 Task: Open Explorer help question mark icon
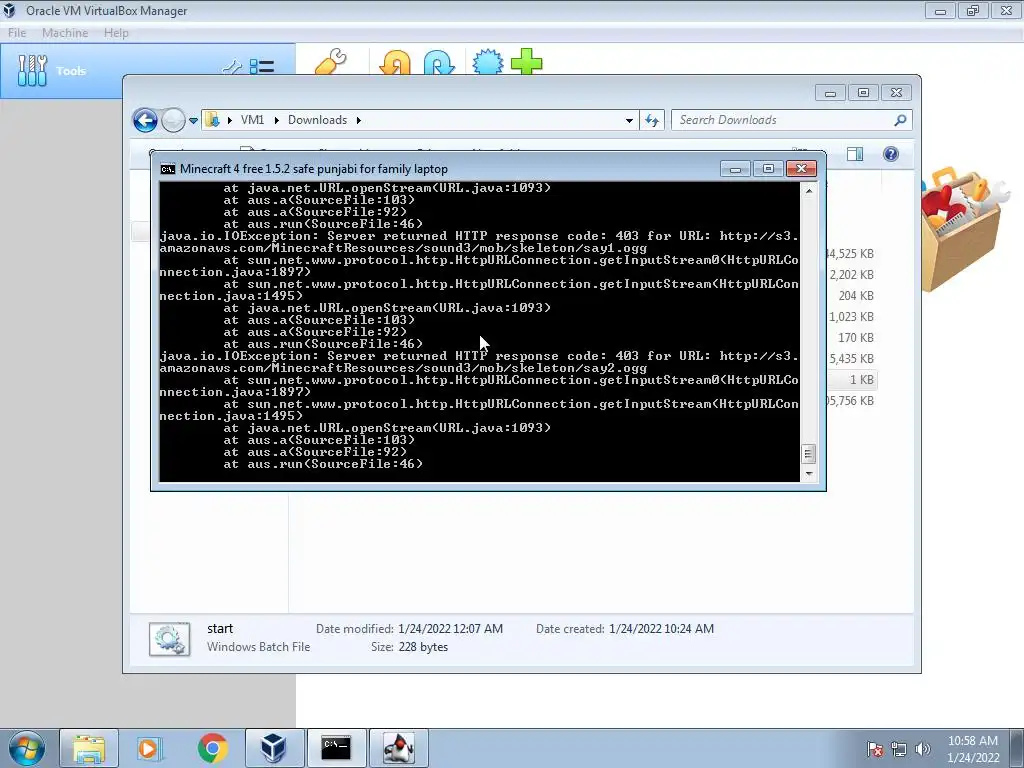(x=891, y=154)
